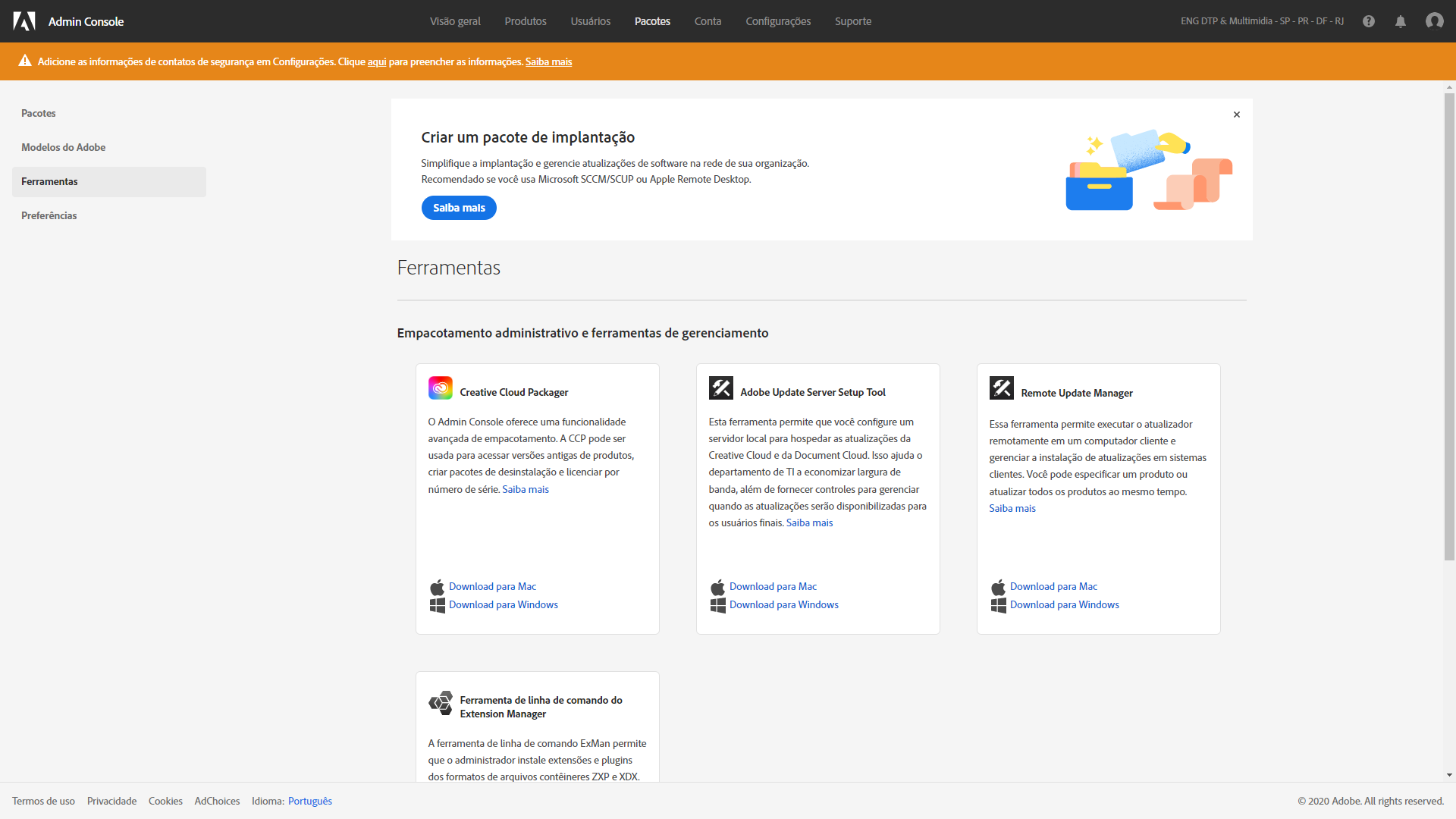Download Update Server Setup Tool for Windows
Image resolution: width=1456 pixels, height=819 pixels.
click(x=784, y=605)
